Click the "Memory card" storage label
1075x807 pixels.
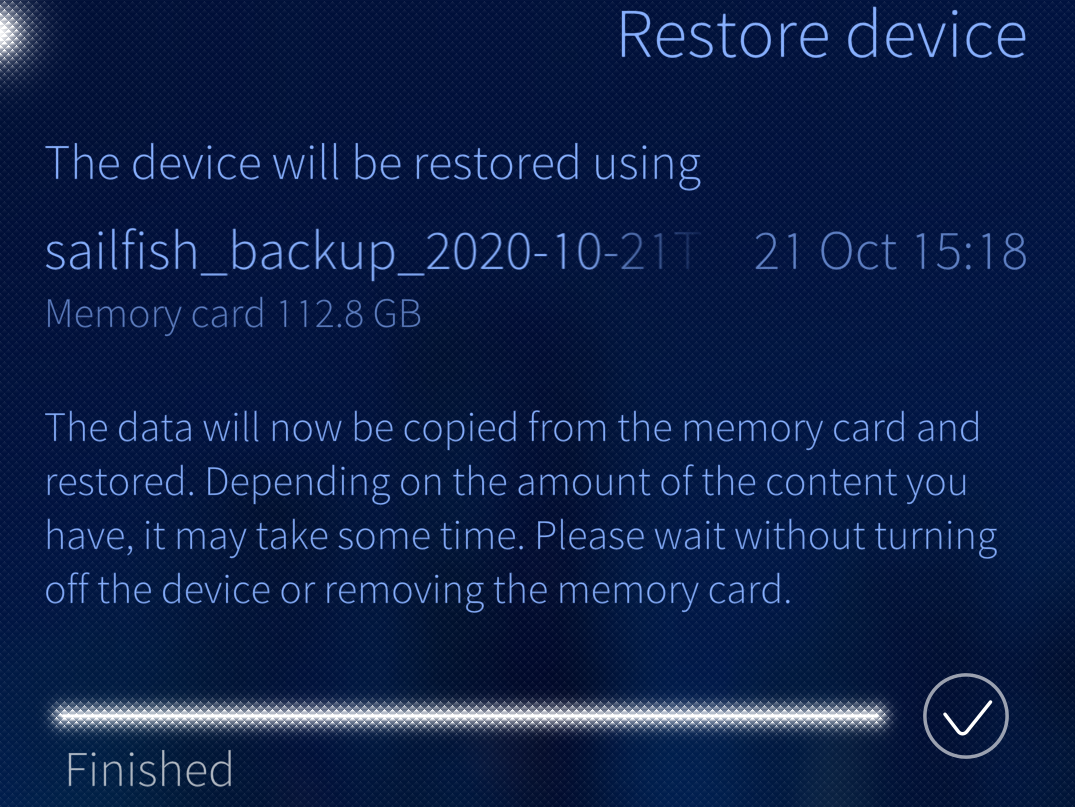coord(155,315)
